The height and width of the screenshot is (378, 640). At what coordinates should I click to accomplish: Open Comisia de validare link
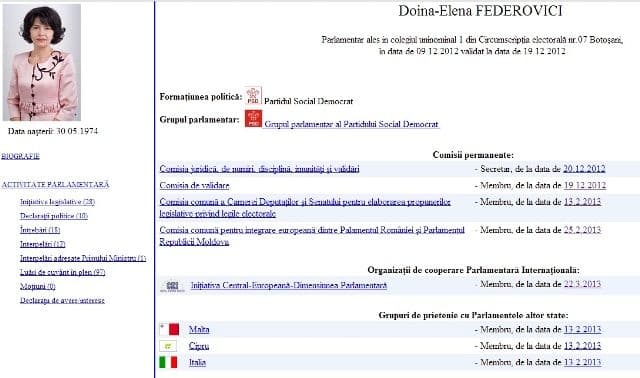click(194, 185)
